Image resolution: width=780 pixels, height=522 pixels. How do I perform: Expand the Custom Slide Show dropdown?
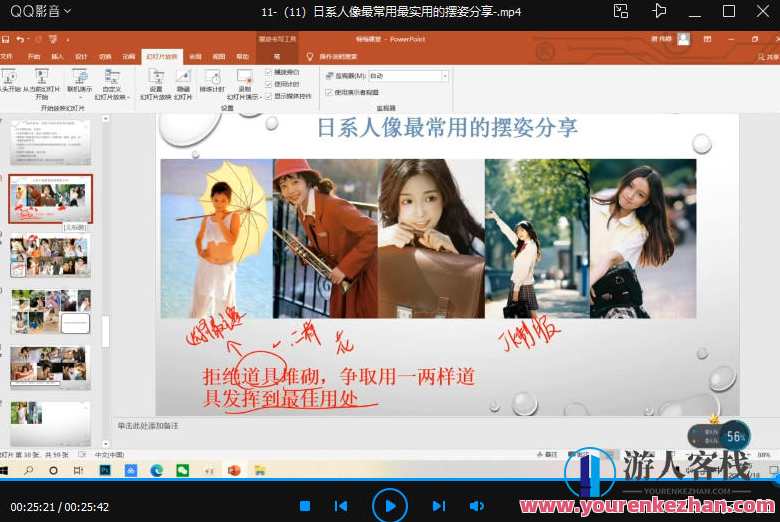111,84
